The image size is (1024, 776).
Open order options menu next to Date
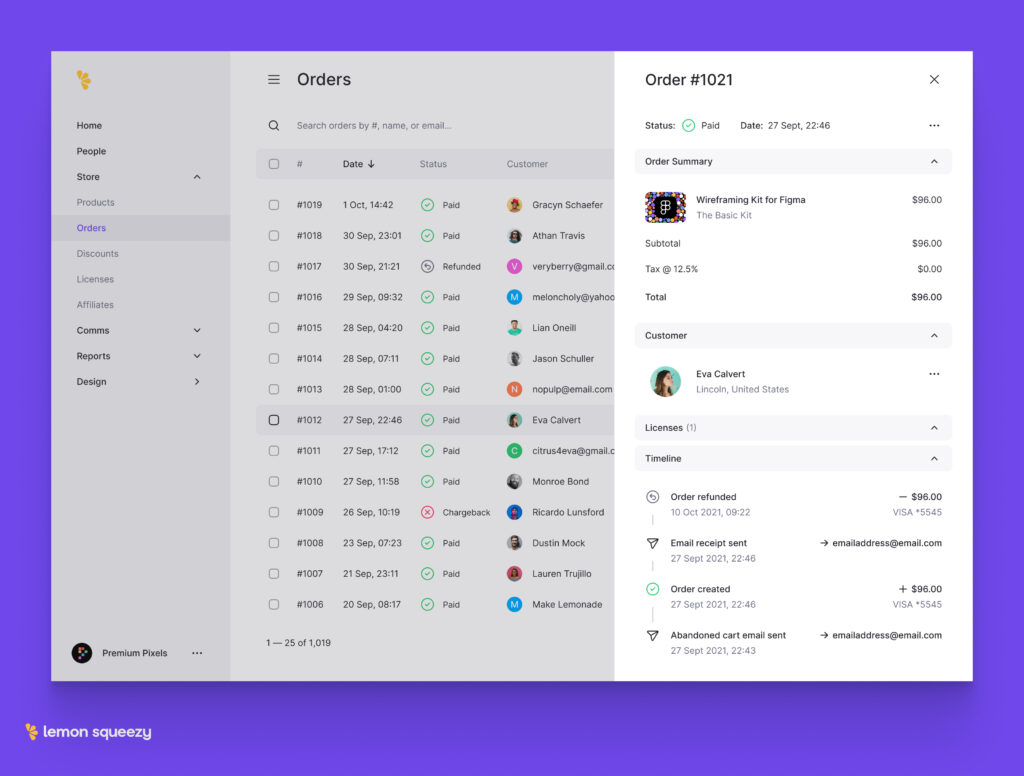click(934, 125)
